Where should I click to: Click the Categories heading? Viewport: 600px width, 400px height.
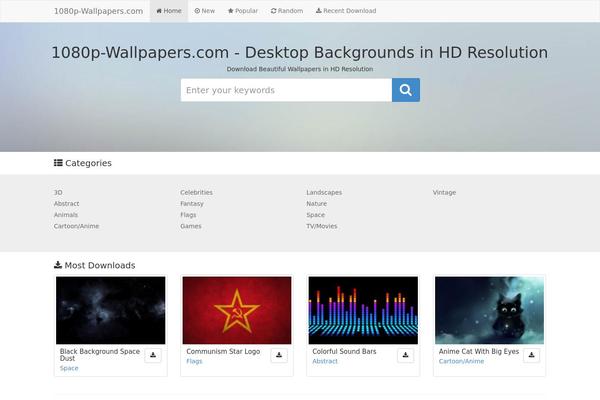click(x=83, y=163)
